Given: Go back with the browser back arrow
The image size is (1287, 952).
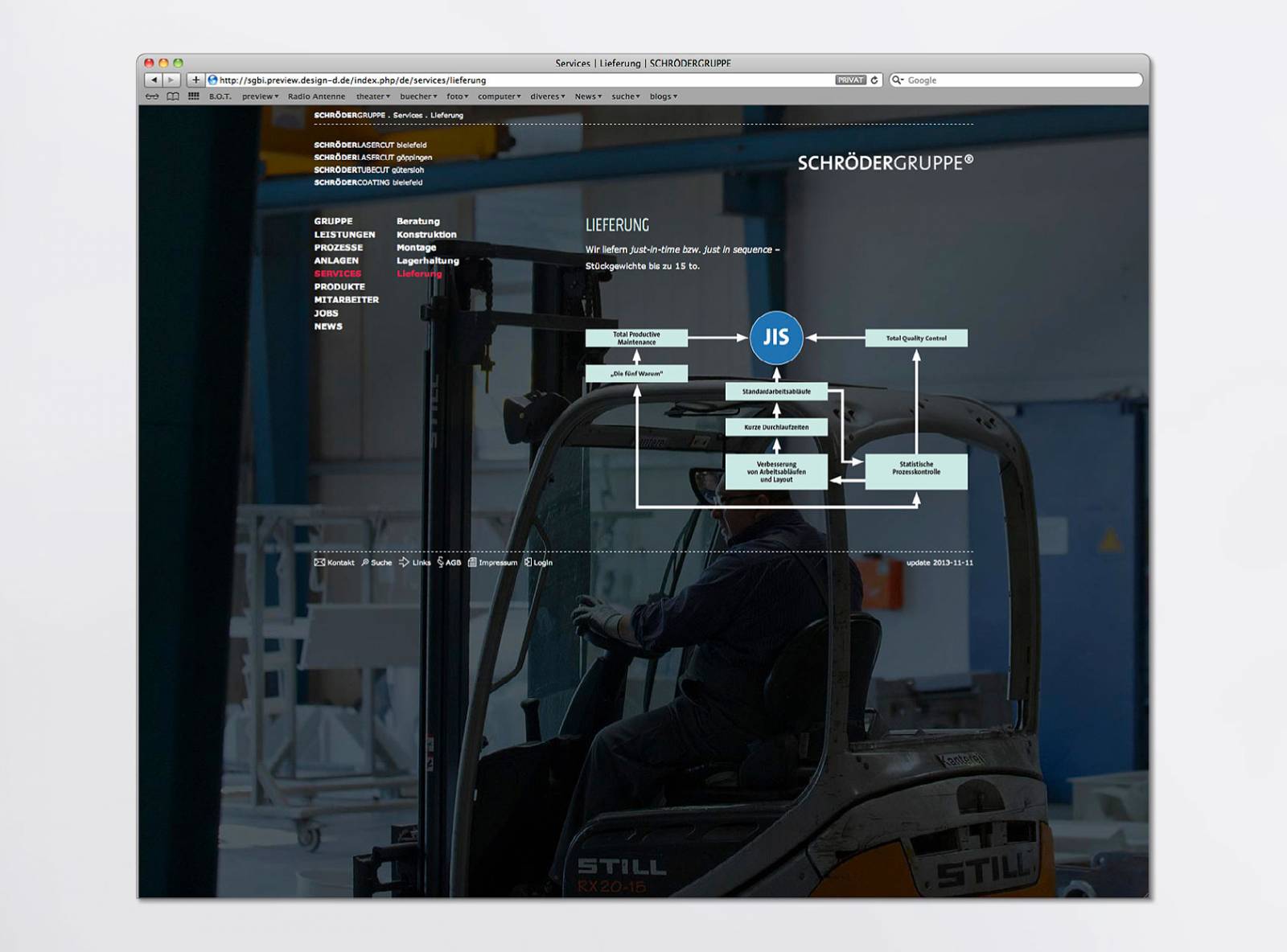Looking at the screenshot, I should click(154, 80).
